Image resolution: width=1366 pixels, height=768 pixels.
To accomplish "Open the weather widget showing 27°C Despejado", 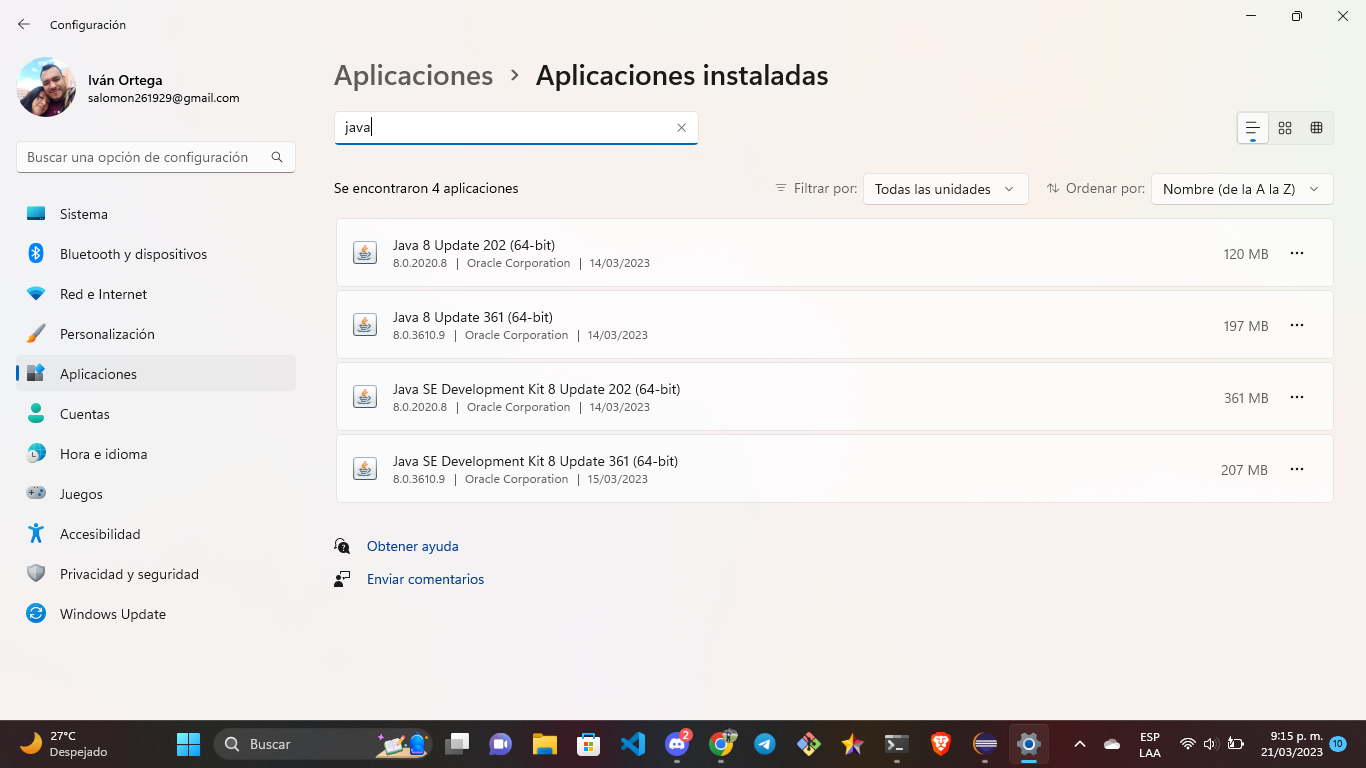I will click(x=65, y=744).
